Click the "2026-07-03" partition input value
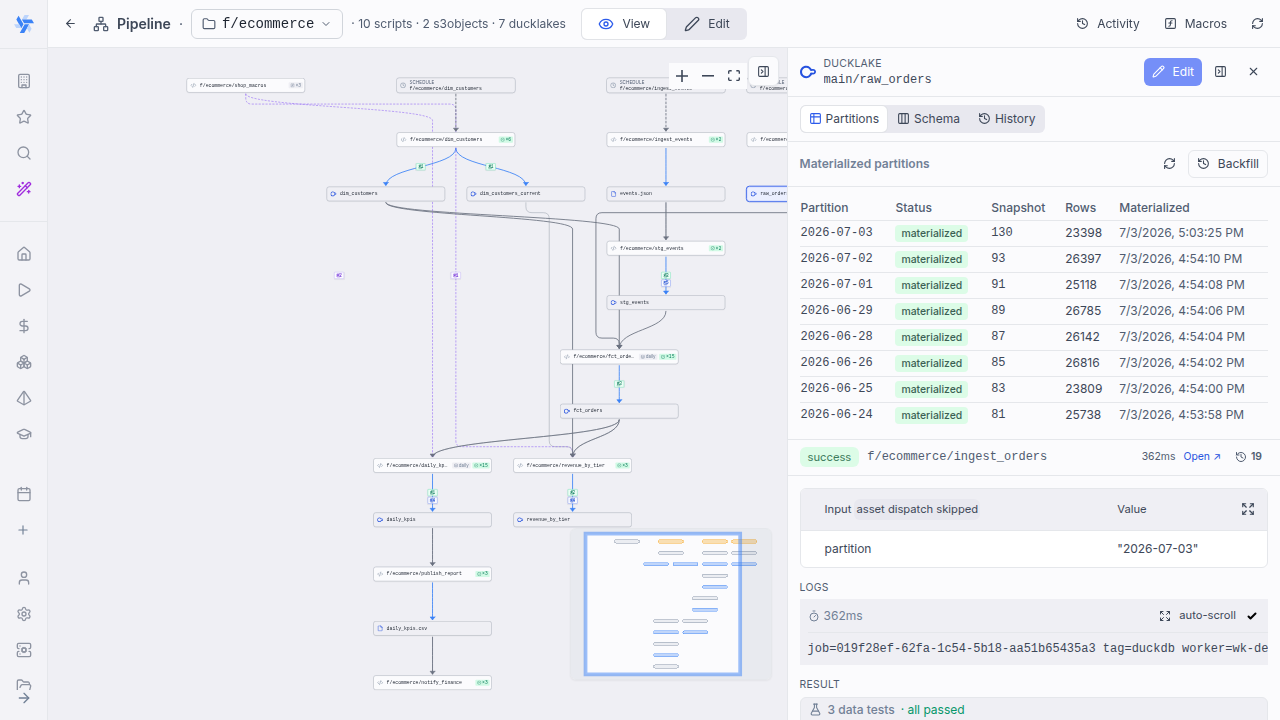This screenshot has width=1280, height=720. click(1157, 549)
